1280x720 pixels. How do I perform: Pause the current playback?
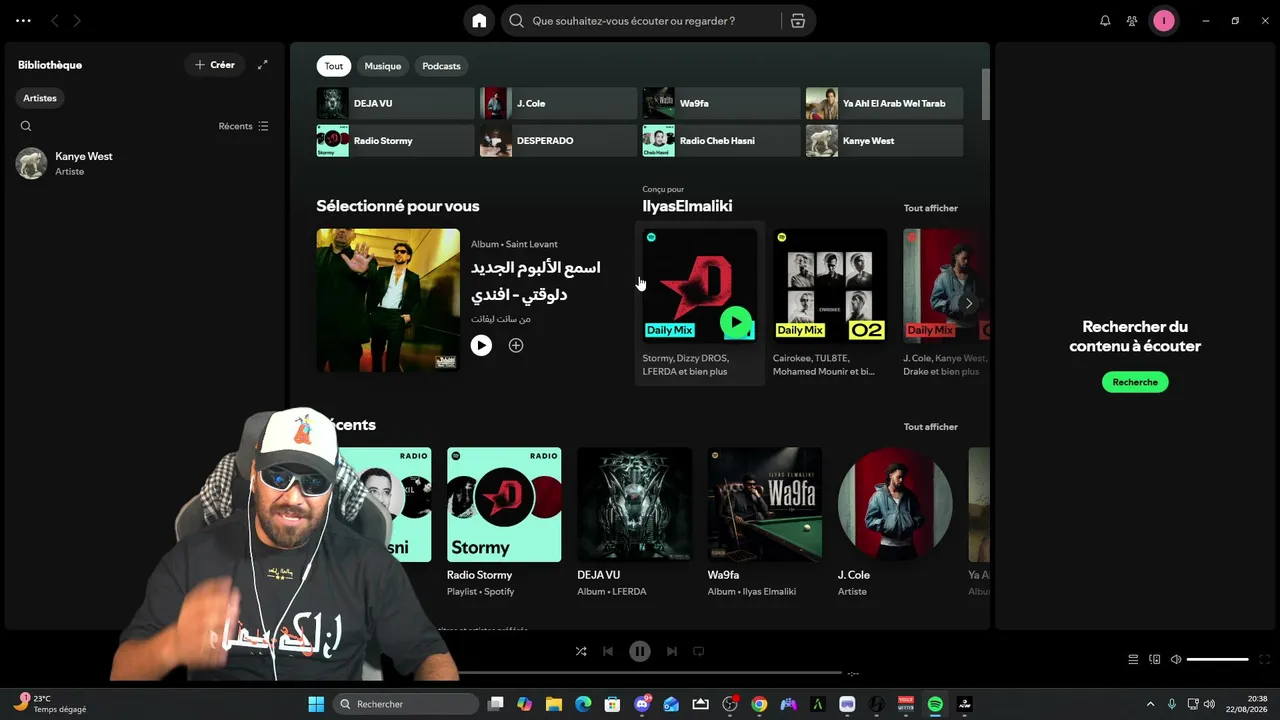click(640, 651)
